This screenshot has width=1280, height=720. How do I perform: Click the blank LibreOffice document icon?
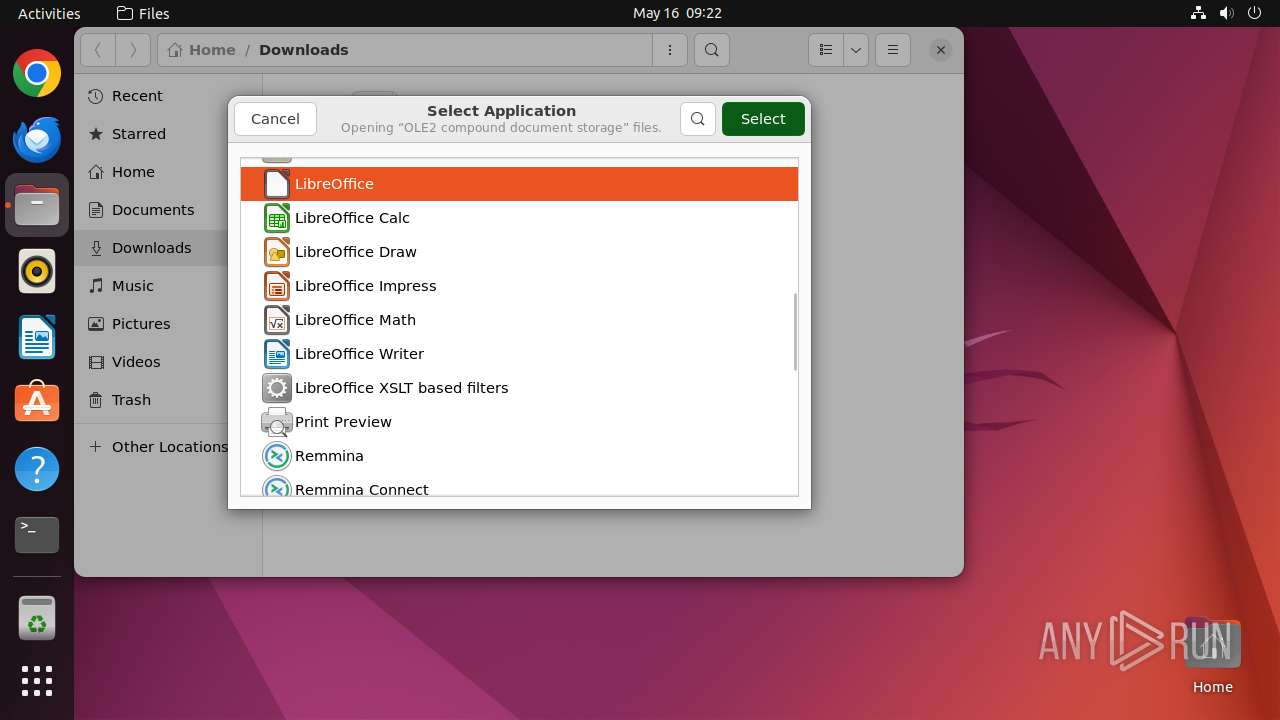click(277, 184)
